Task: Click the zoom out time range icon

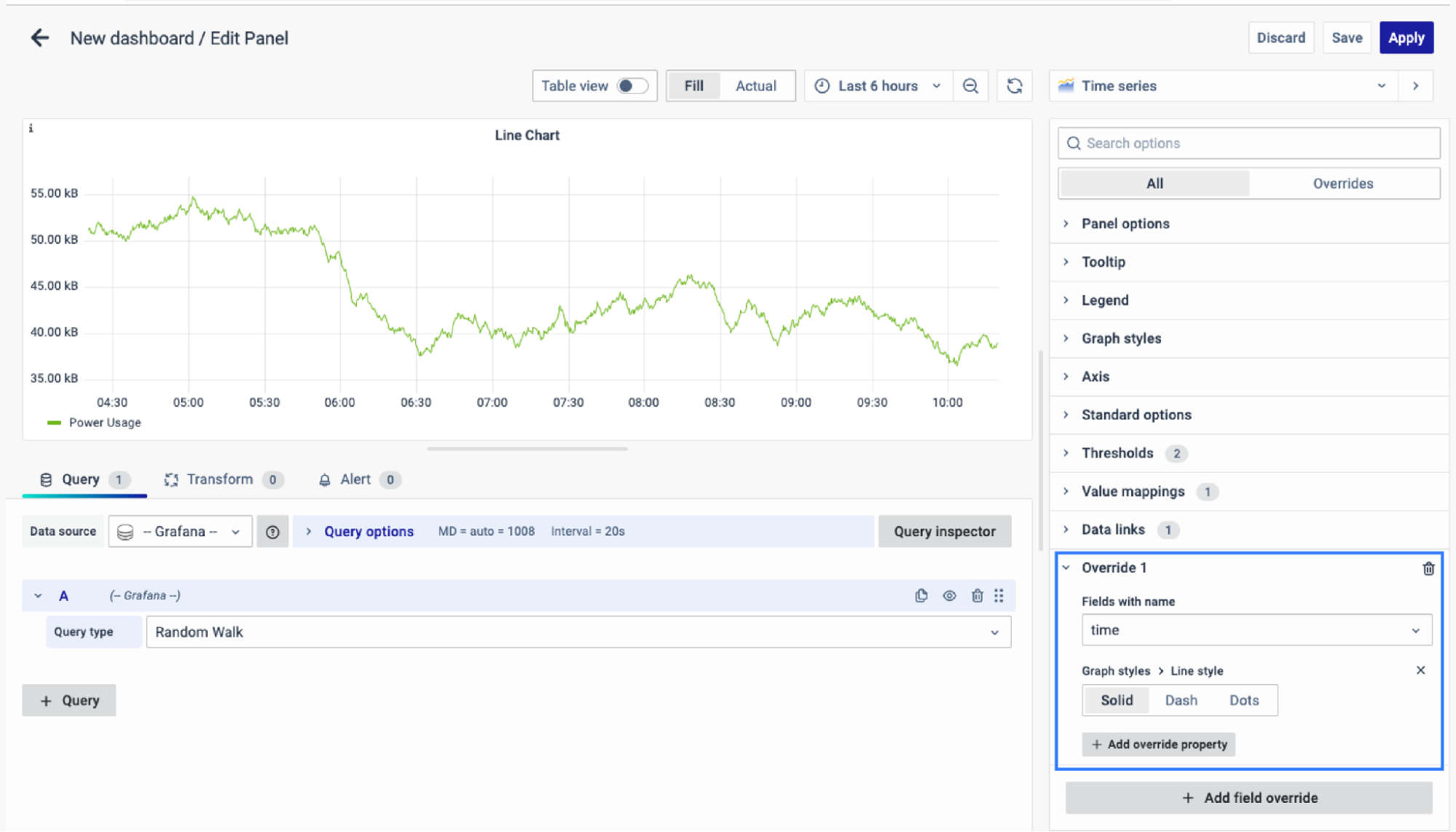Action: pyautogui.click(x=970, y=86)
